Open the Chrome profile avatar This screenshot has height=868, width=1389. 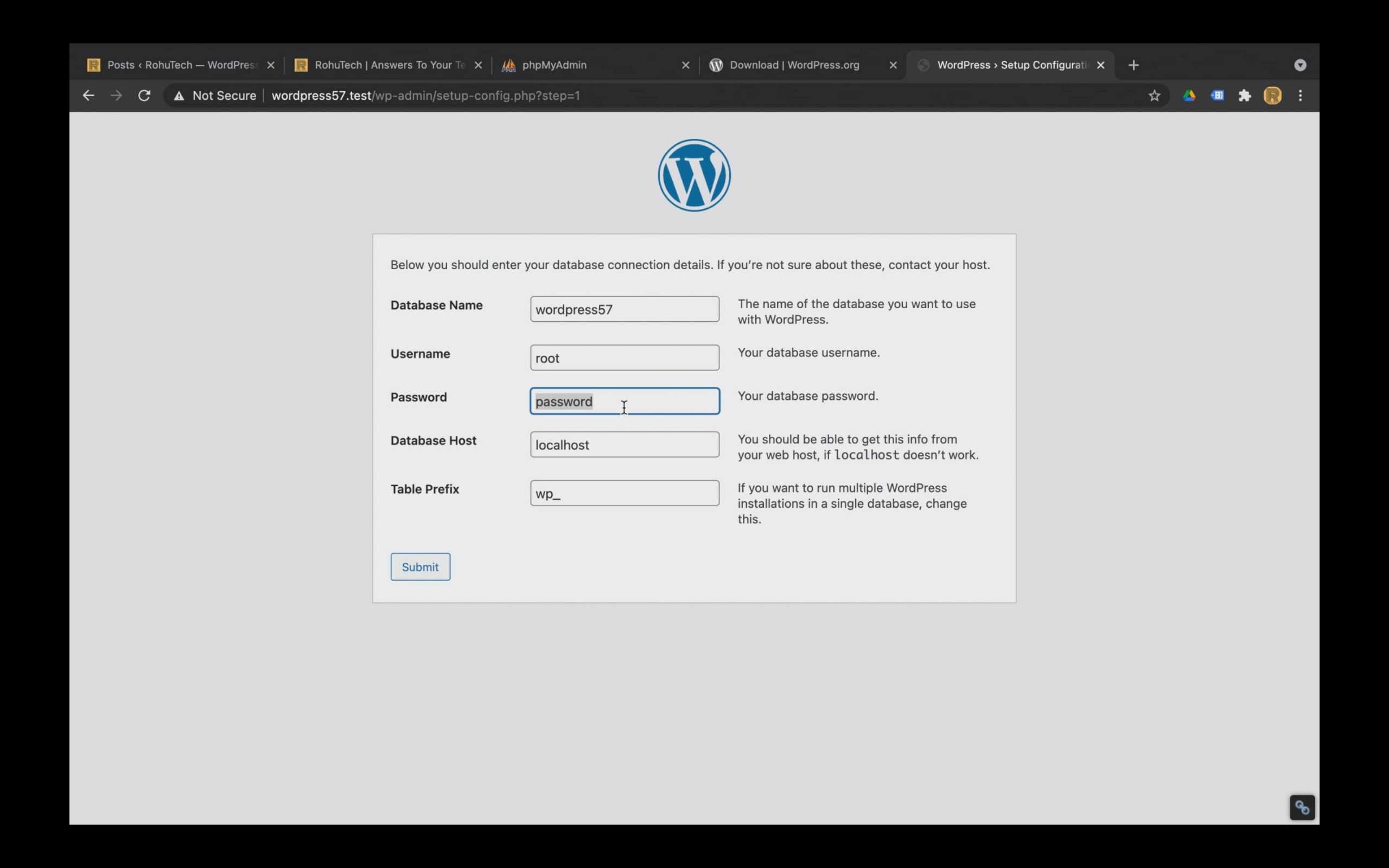click(1272, 95)
